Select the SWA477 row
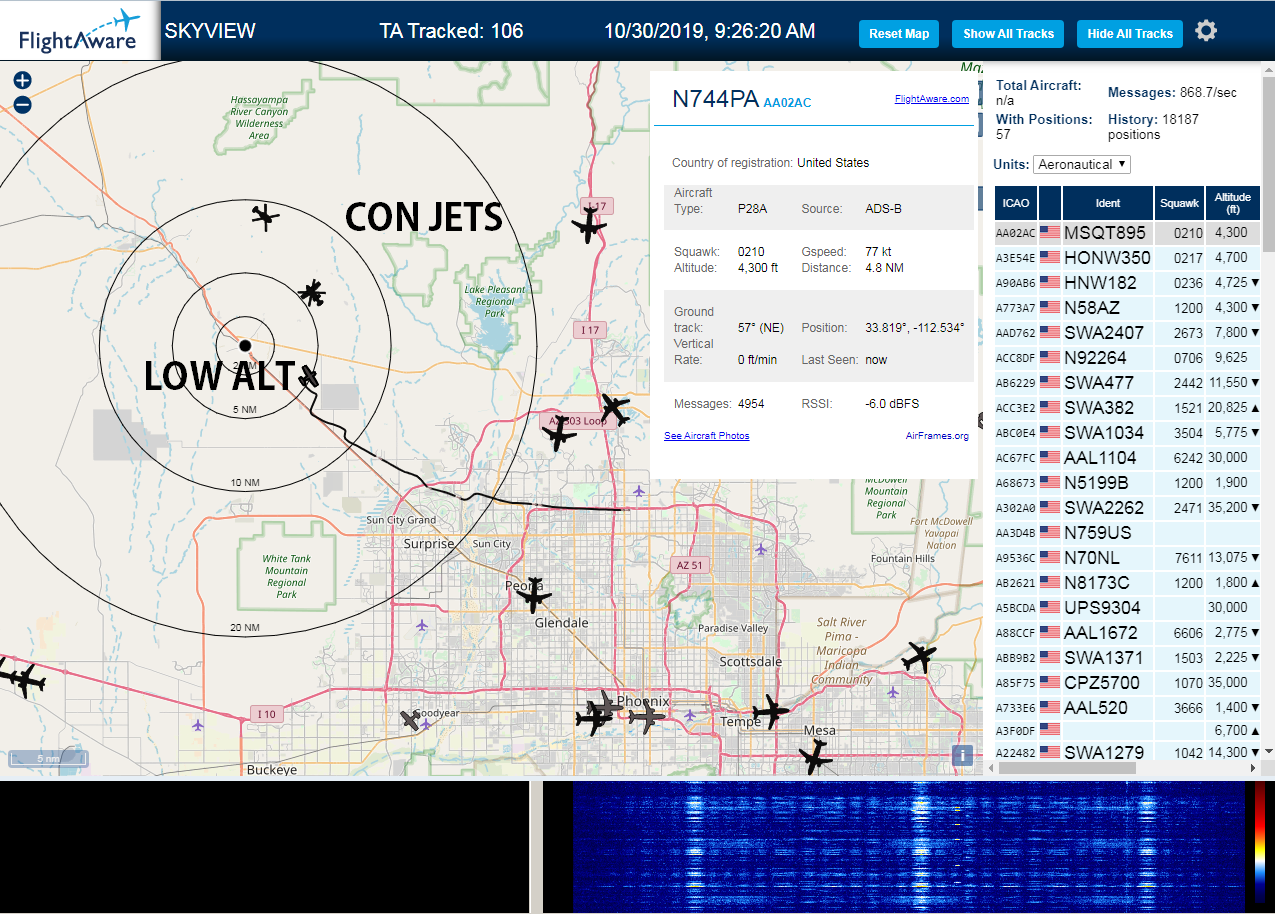 tap(1128, 382)
